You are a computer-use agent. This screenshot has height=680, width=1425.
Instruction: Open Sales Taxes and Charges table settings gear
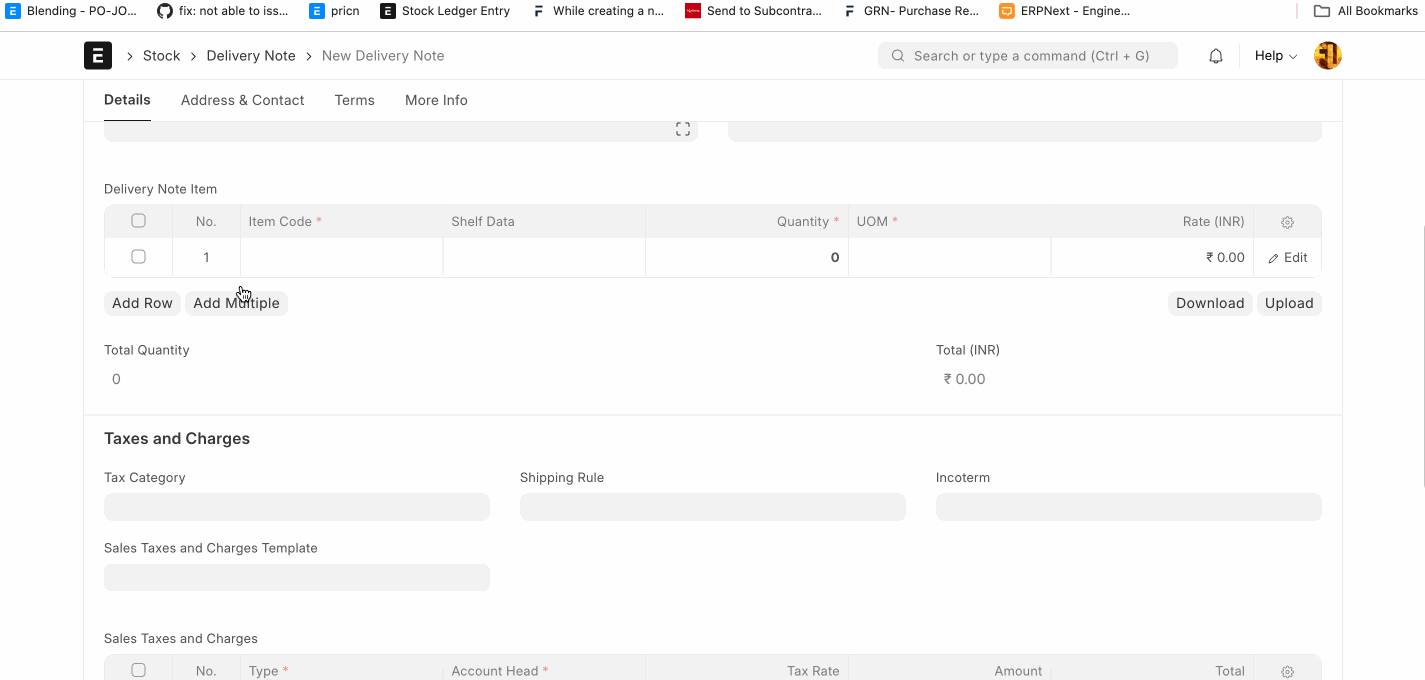(1287, 671)
